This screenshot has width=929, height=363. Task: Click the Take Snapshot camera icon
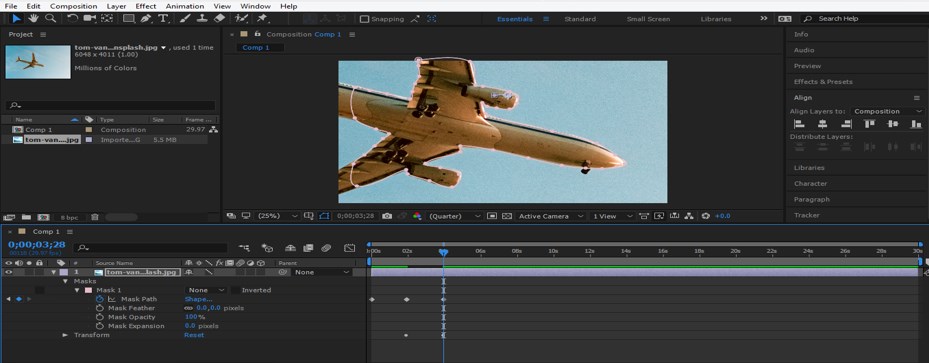(387, 216)
